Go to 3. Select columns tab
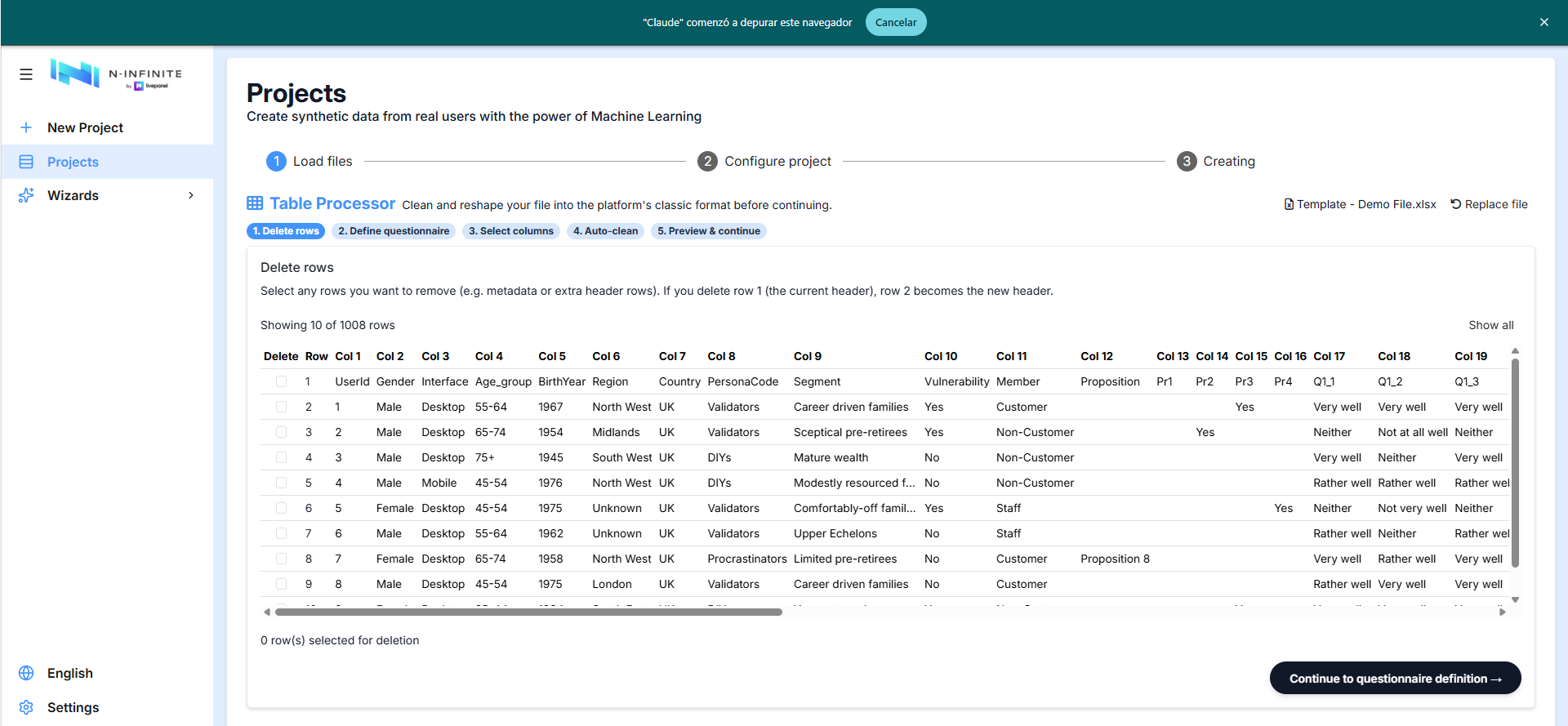The image size is (1568, 726). coord(511,231)
